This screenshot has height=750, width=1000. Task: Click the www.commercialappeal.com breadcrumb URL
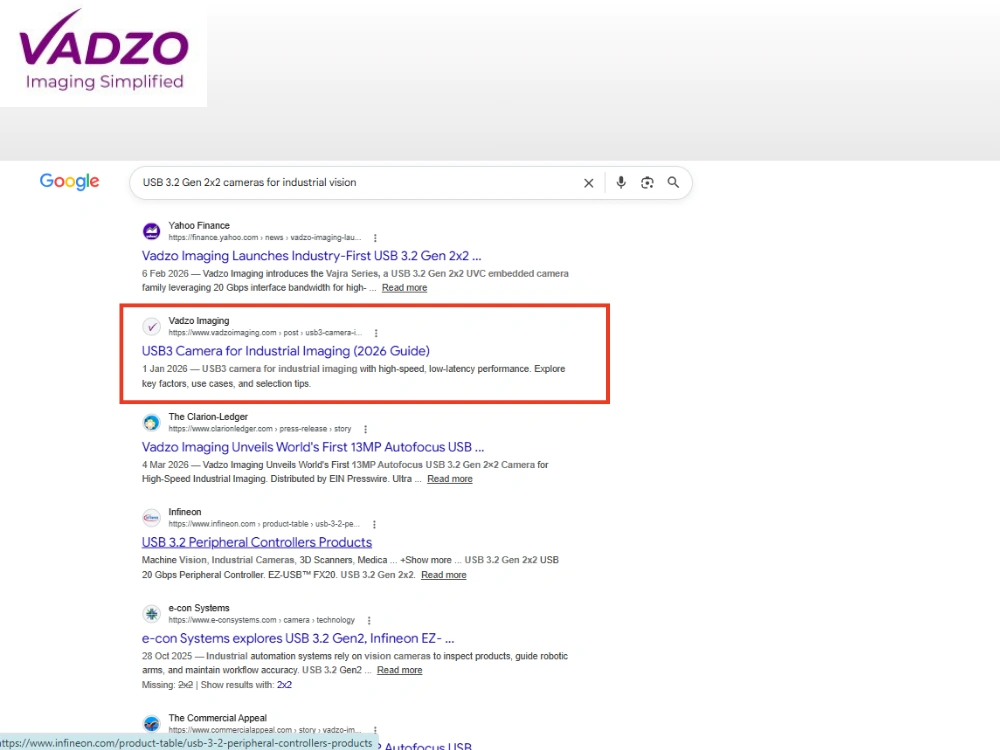pyautogui.click(x=265, y=730)
